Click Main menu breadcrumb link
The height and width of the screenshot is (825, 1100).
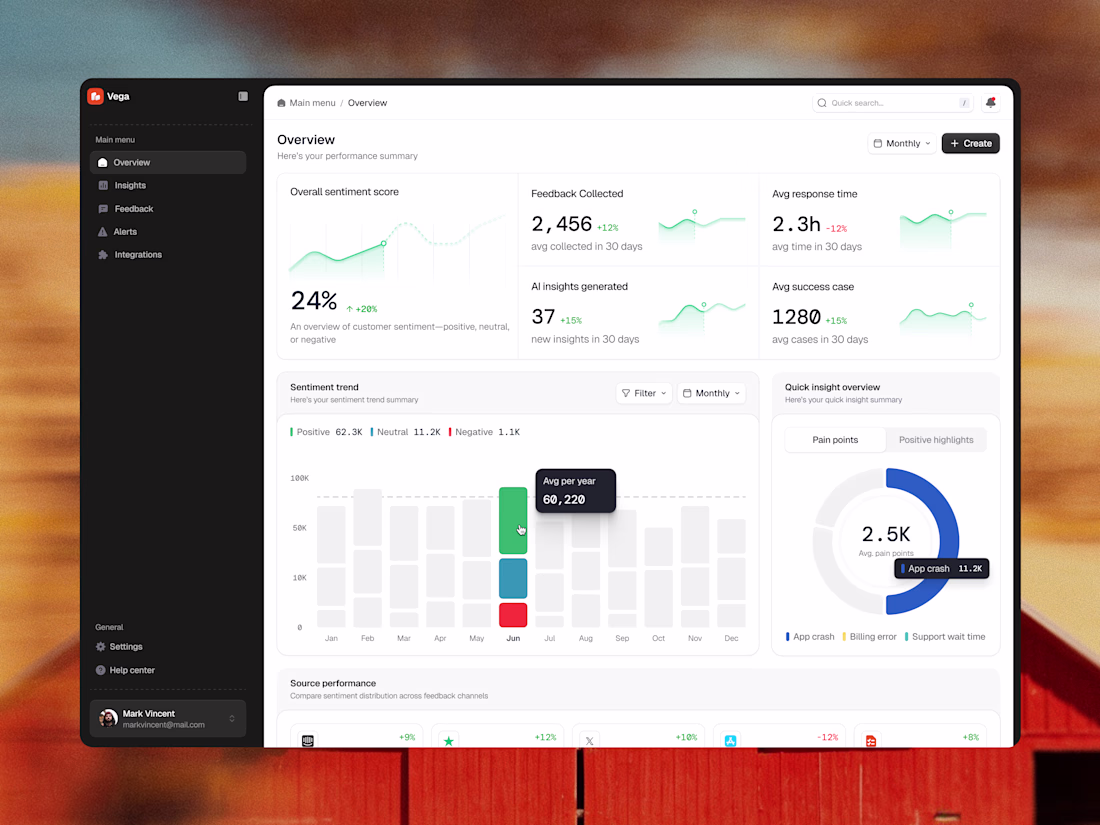click(312, 103)
